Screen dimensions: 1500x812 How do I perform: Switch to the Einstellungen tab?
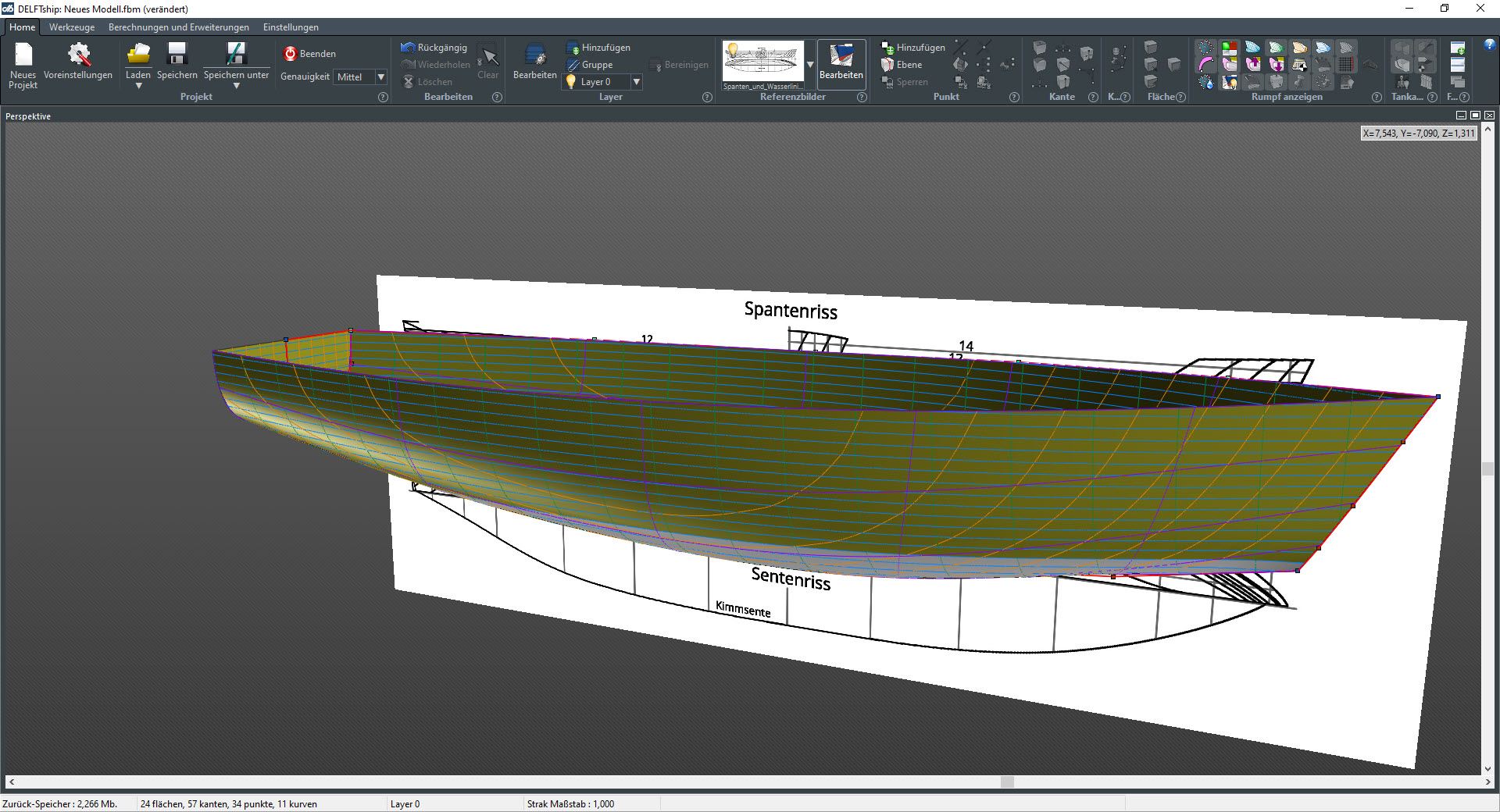coord(291,27)
